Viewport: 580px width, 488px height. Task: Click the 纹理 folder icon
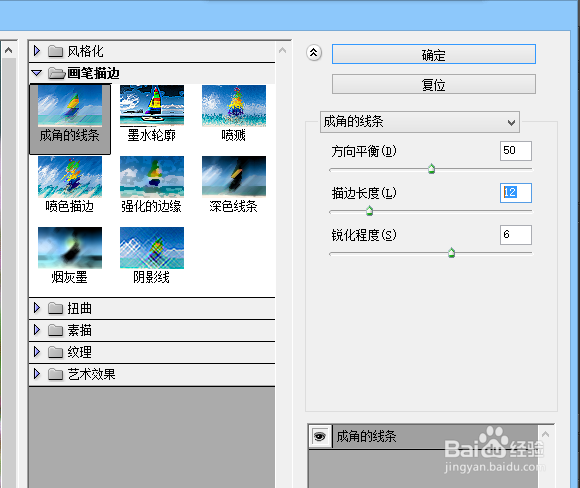click(55, 352)
